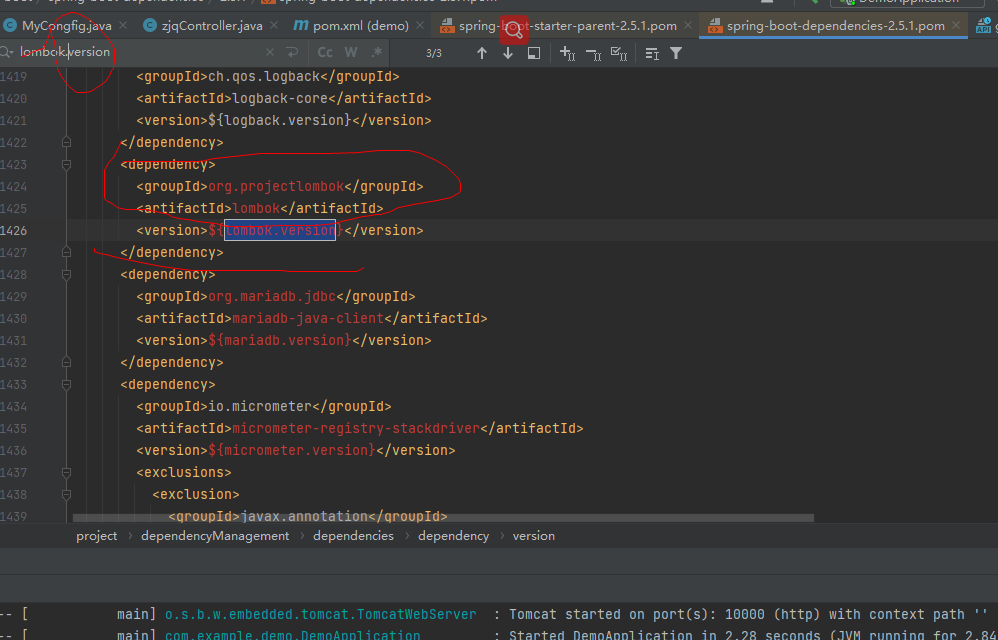
Task: Go to next occurrence arrow
Action: click(508, 53)
